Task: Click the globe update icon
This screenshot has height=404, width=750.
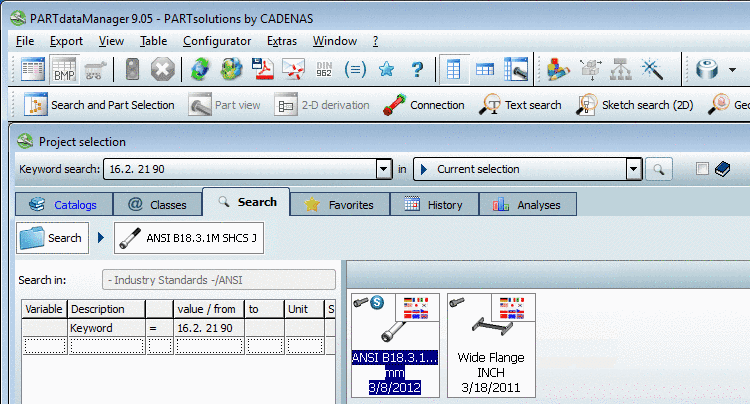Action: (x=232, y=70)
